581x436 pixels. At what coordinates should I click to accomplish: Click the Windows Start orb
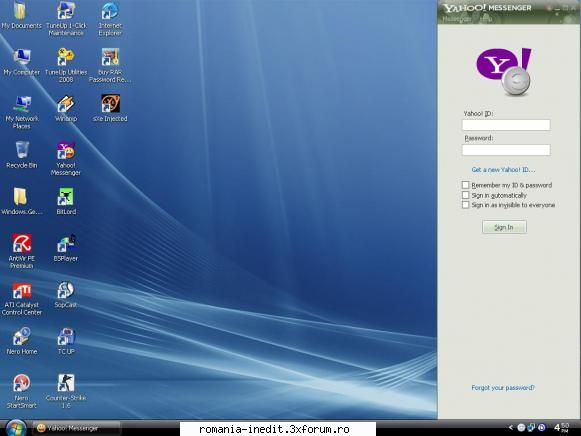(x=16, y=428)
